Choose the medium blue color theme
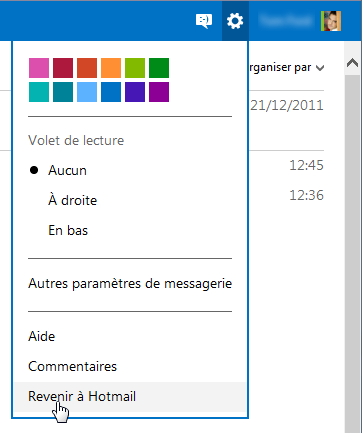 coord(111,92)
